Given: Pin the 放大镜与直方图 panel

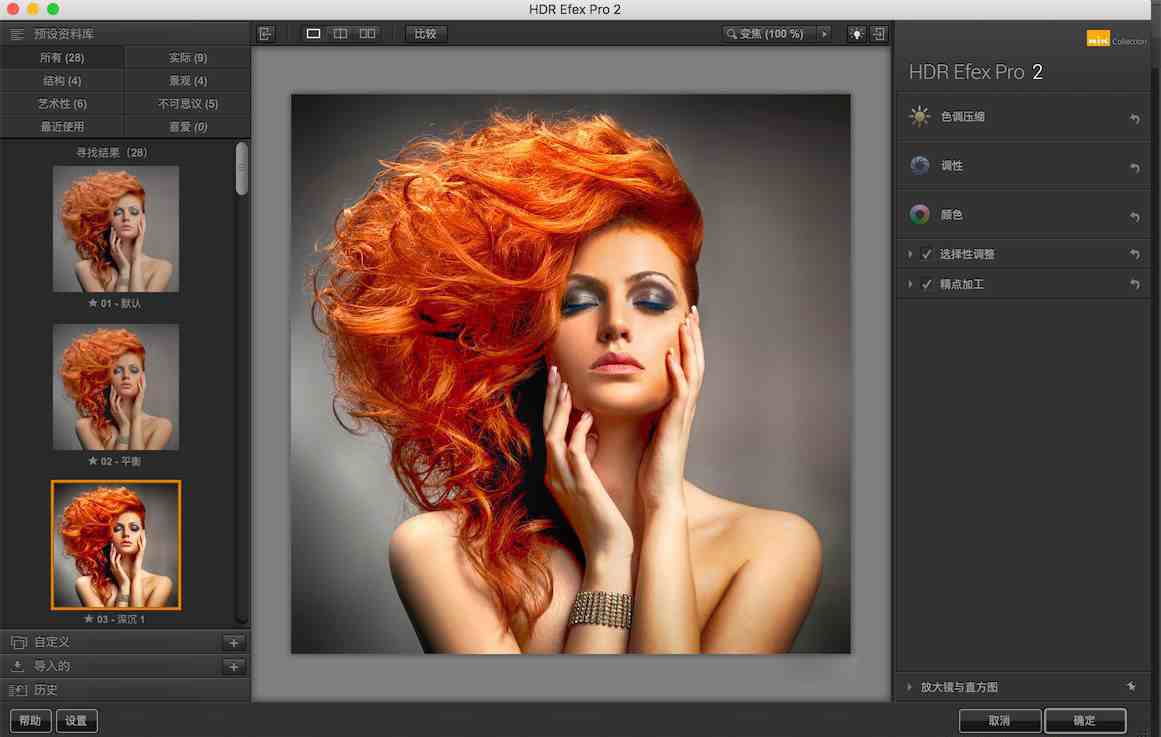Looking at the screenshot, I should 1131,687.
